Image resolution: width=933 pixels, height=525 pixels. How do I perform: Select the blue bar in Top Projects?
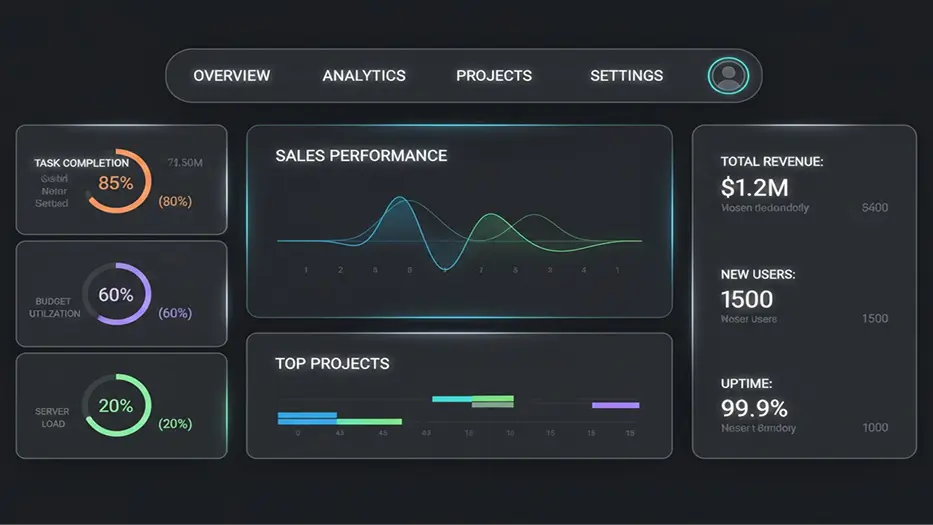(308, 414)
